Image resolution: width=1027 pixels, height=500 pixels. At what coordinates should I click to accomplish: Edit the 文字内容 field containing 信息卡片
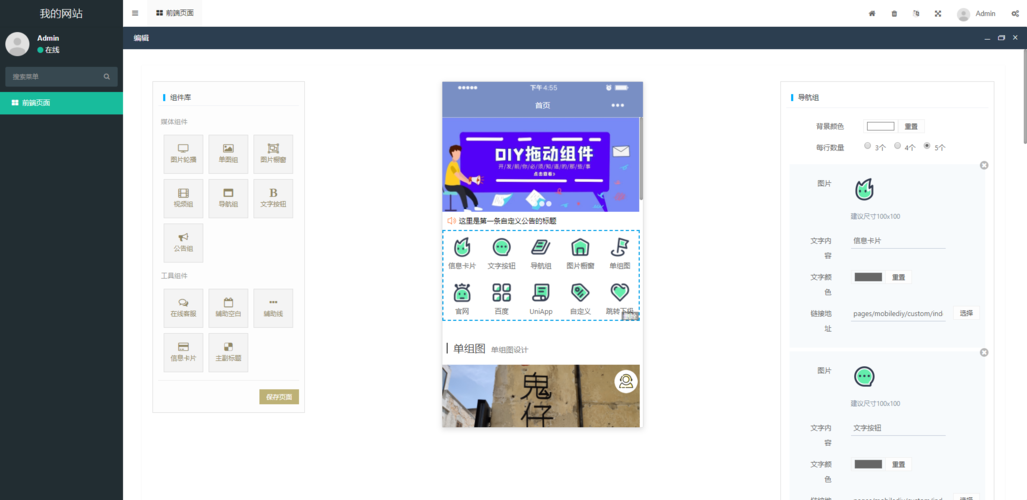click(898, 240)
